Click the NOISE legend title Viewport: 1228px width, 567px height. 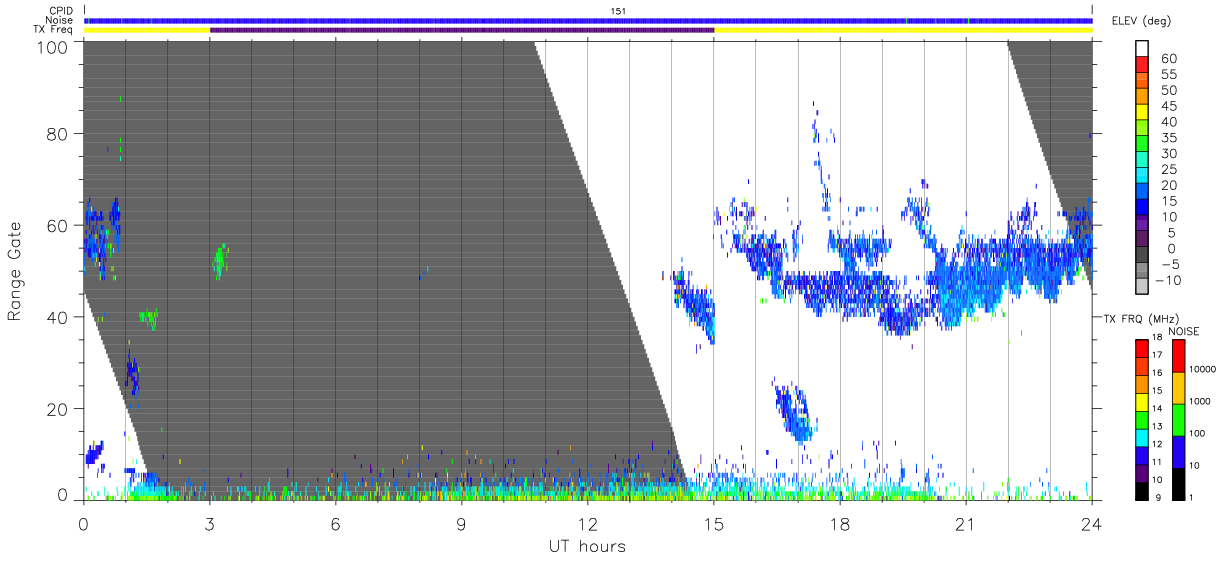point(1184,331)
